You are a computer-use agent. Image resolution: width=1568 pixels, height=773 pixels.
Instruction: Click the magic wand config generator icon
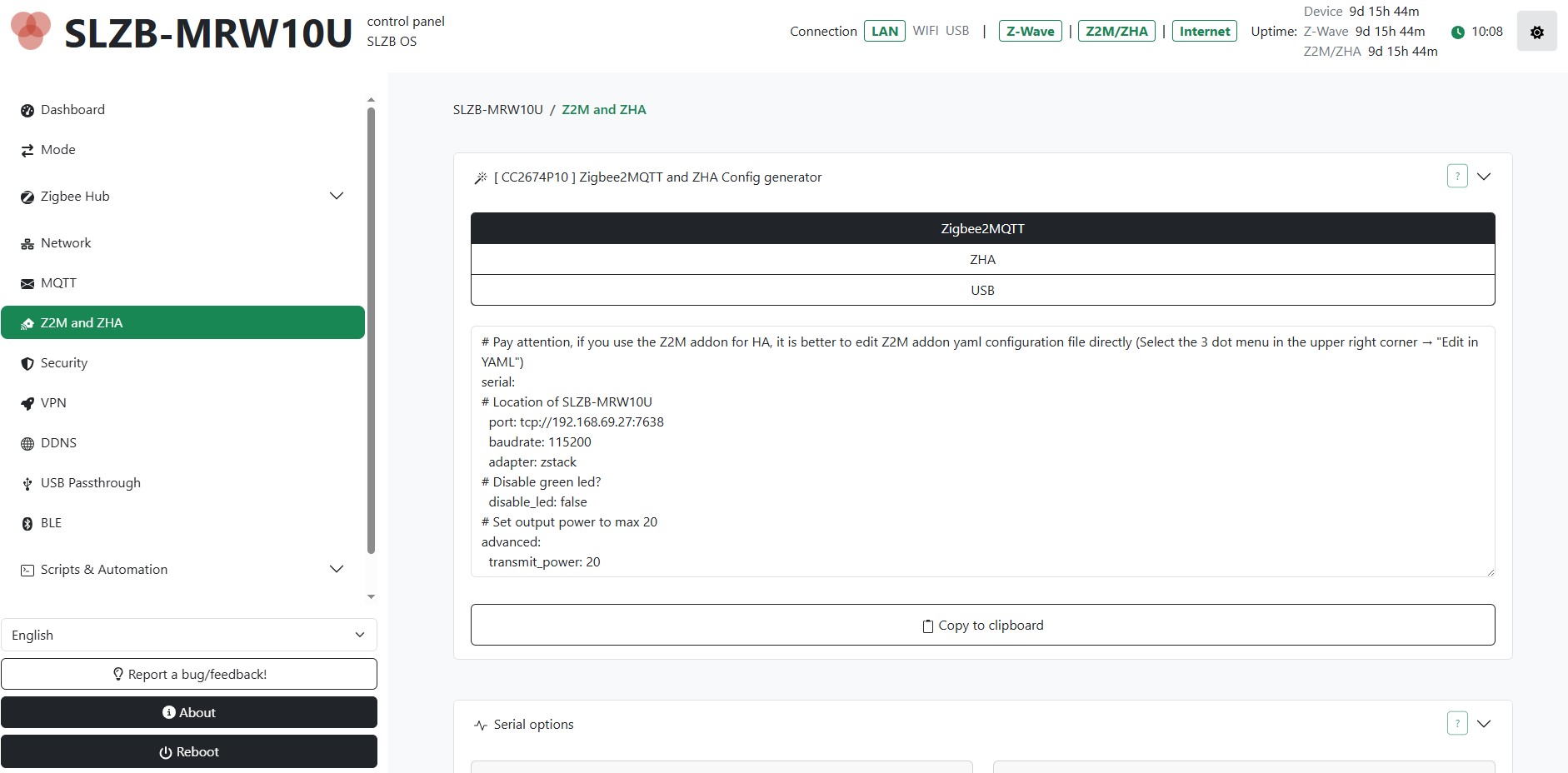481,177
